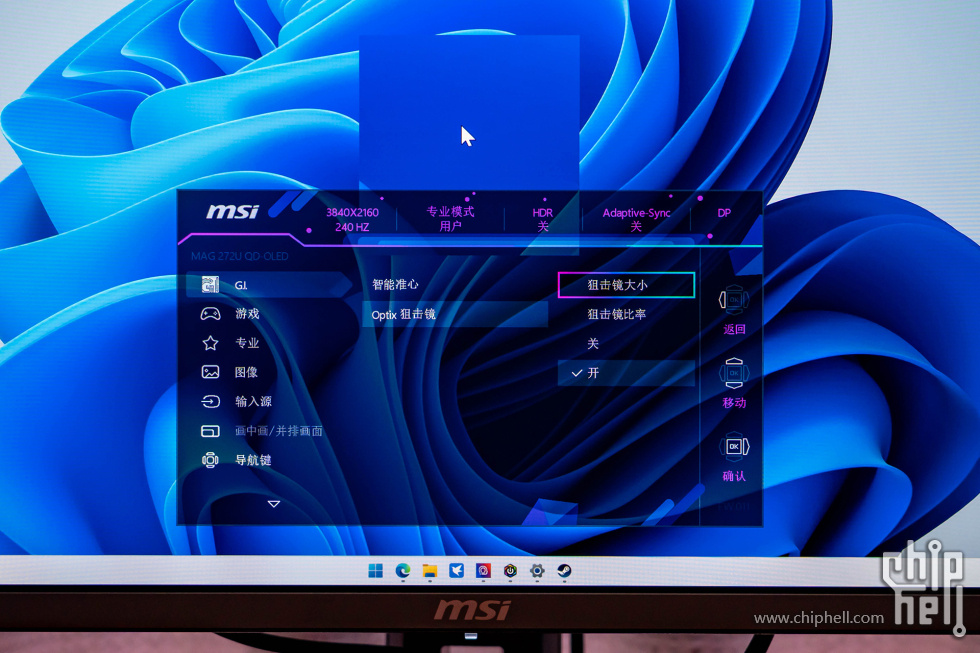Choose the 输入源 input source entry

point(236,401)
